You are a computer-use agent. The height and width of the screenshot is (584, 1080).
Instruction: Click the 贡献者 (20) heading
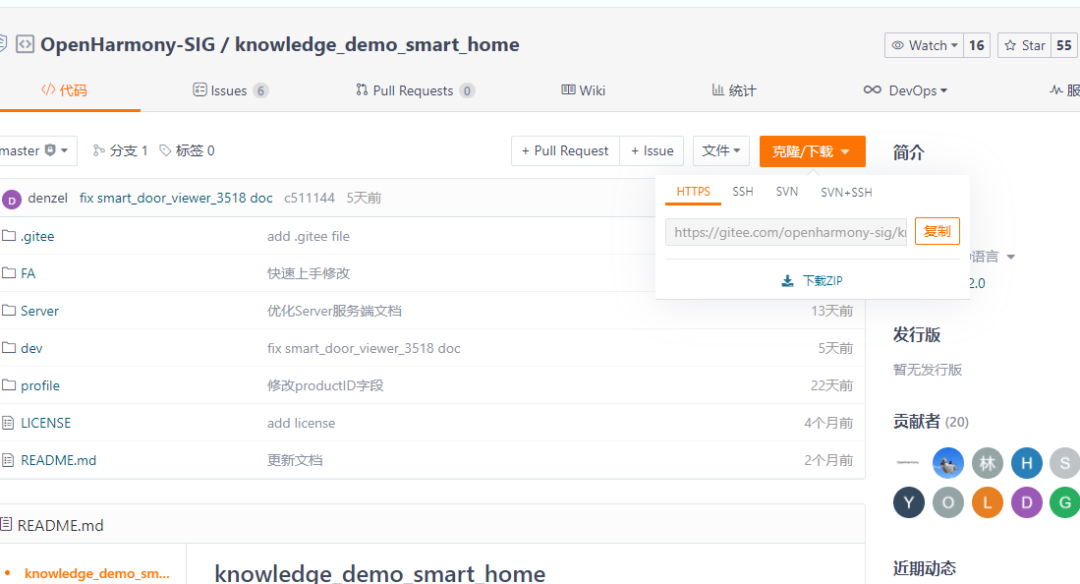(x=931, y=421)
